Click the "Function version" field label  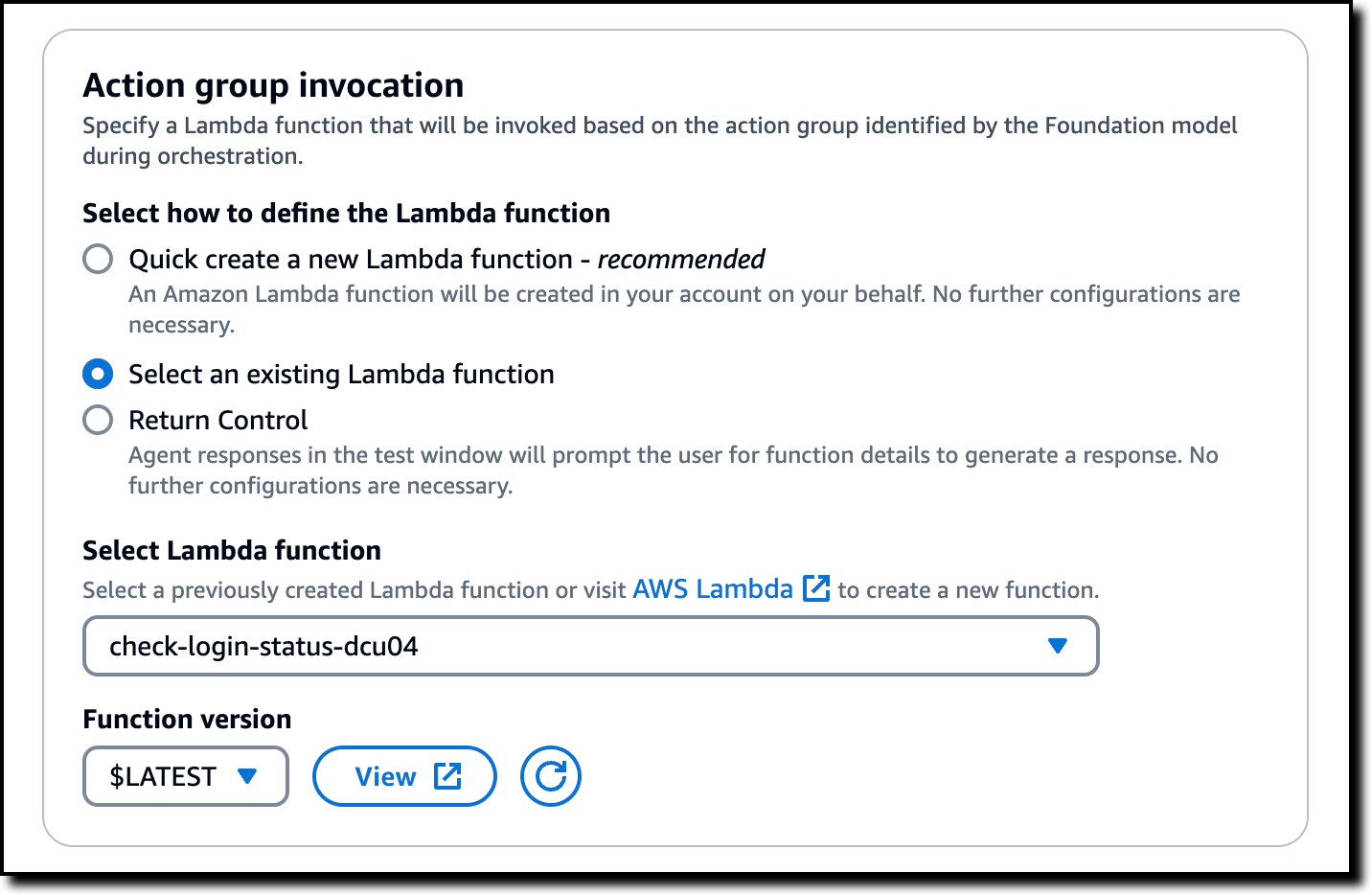[x=187, y=719]
